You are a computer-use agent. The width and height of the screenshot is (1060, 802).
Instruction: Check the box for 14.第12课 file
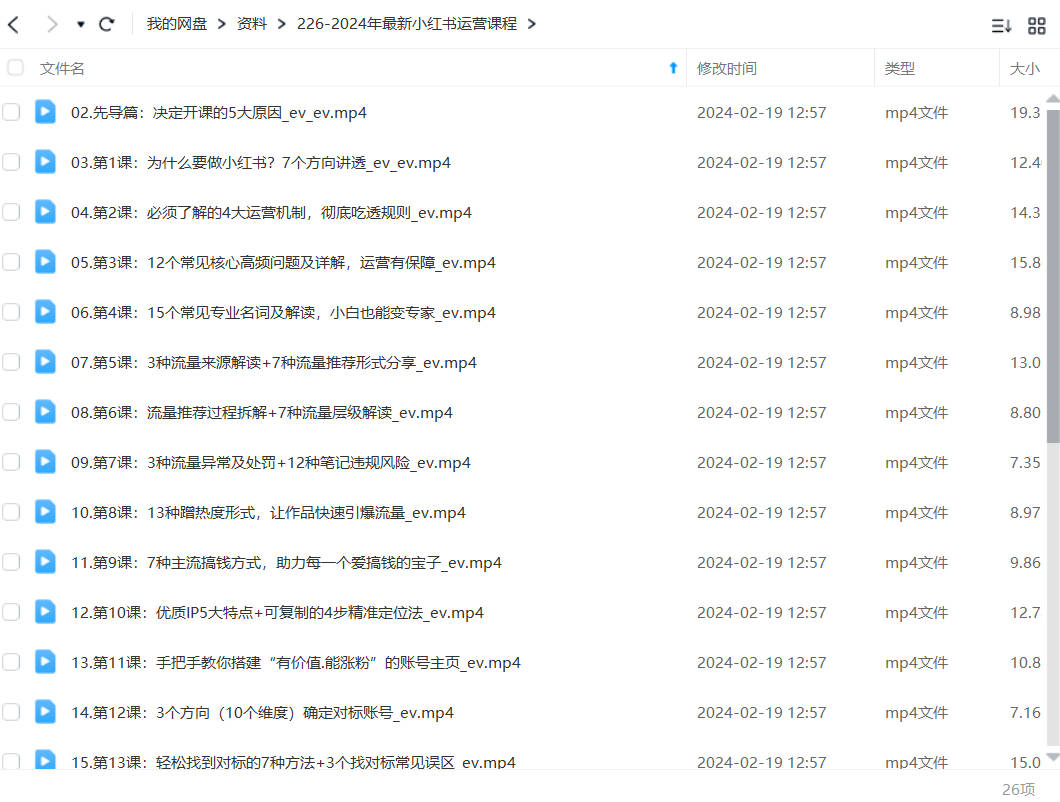[11, 713]
